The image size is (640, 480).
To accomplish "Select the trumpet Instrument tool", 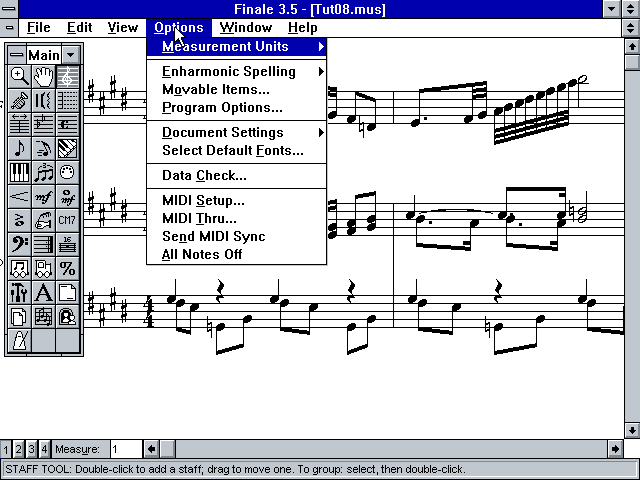I will pyautogui.click(x=19, y=100).
